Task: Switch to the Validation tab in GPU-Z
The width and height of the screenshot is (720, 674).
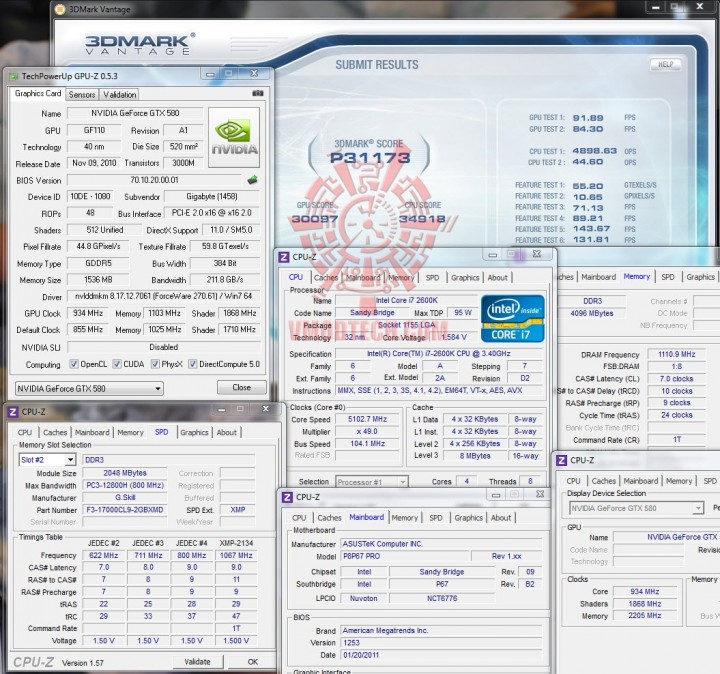Action: 119,95
